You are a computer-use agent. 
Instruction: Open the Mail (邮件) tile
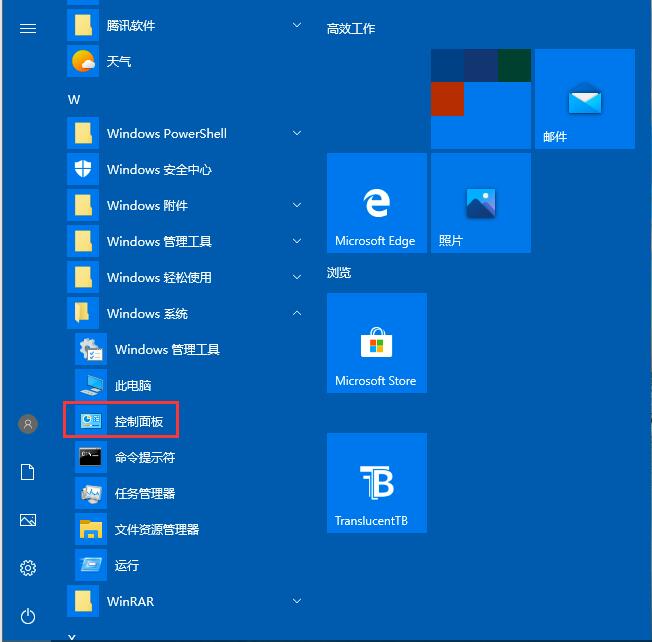[x=584, y=99]
